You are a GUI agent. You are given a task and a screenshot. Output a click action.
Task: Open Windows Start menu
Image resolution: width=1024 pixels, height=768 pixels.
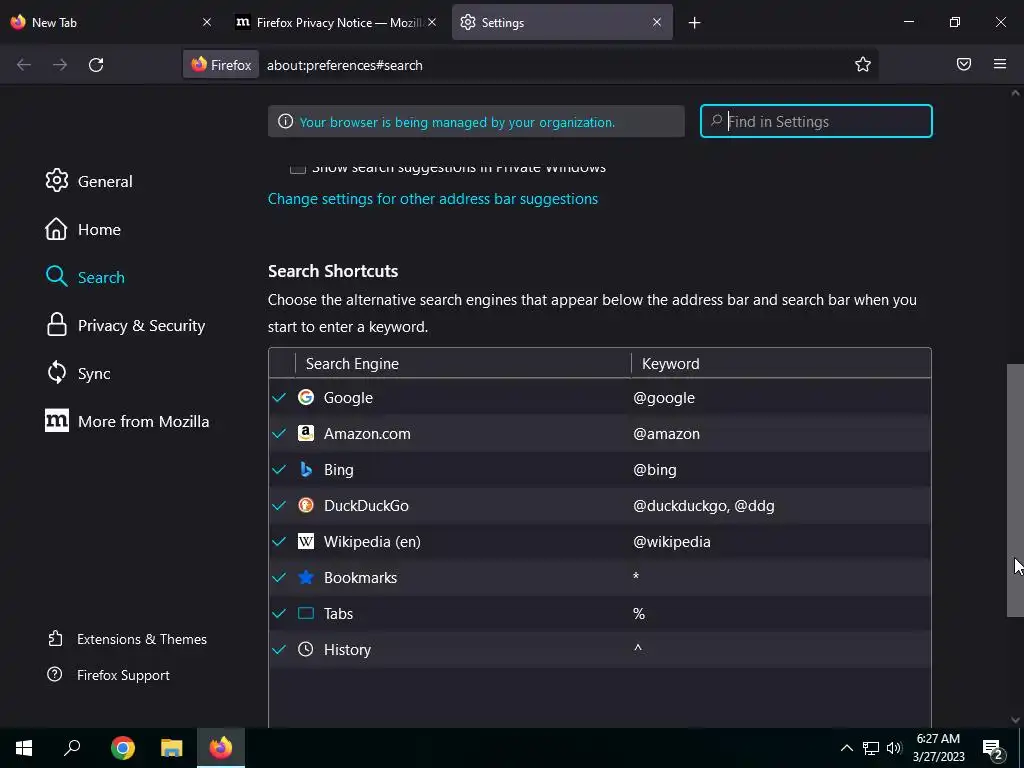24,748
